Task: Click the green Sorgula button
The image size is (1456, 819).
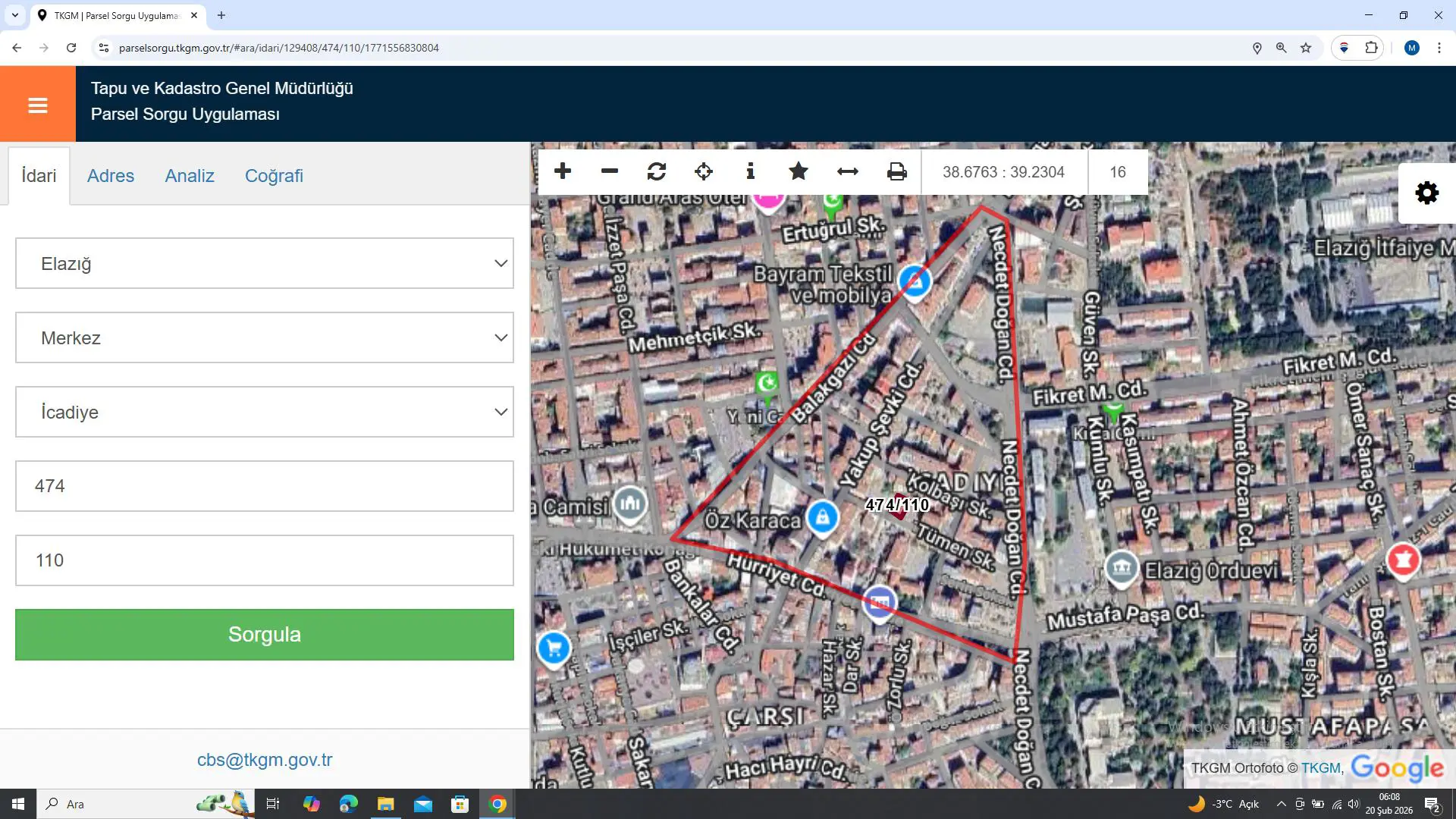Action: click(265, 635)
